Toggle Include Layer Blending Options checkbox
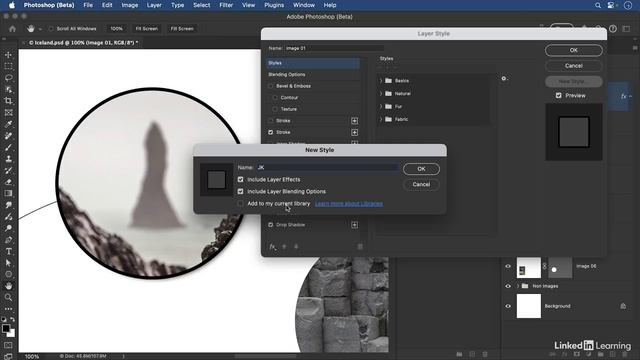The width and height of the screenshot is (640, 360). [x=240, y=191]
